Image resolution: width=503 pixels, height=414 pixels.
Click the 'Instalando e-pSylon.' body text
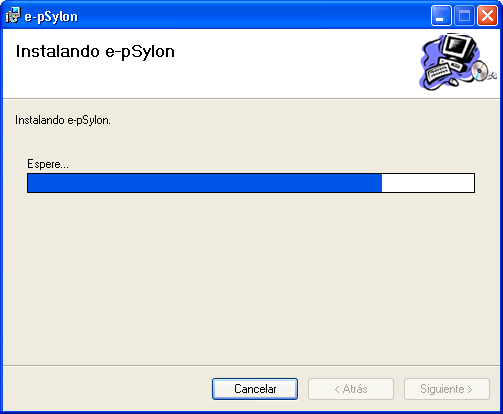click(63, 120)
